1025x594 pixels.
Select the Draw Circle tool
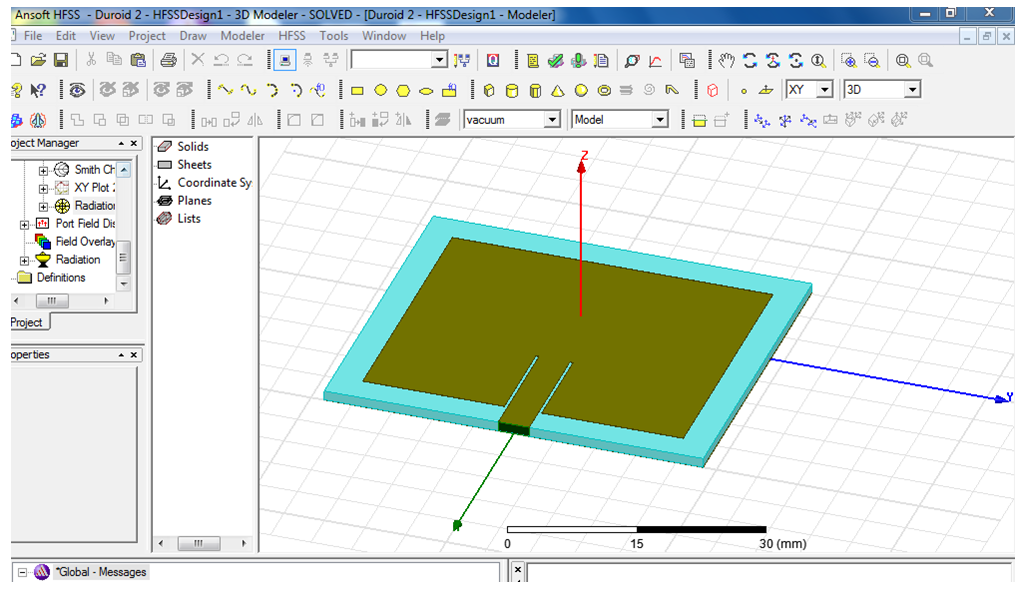tap(380, 90)
